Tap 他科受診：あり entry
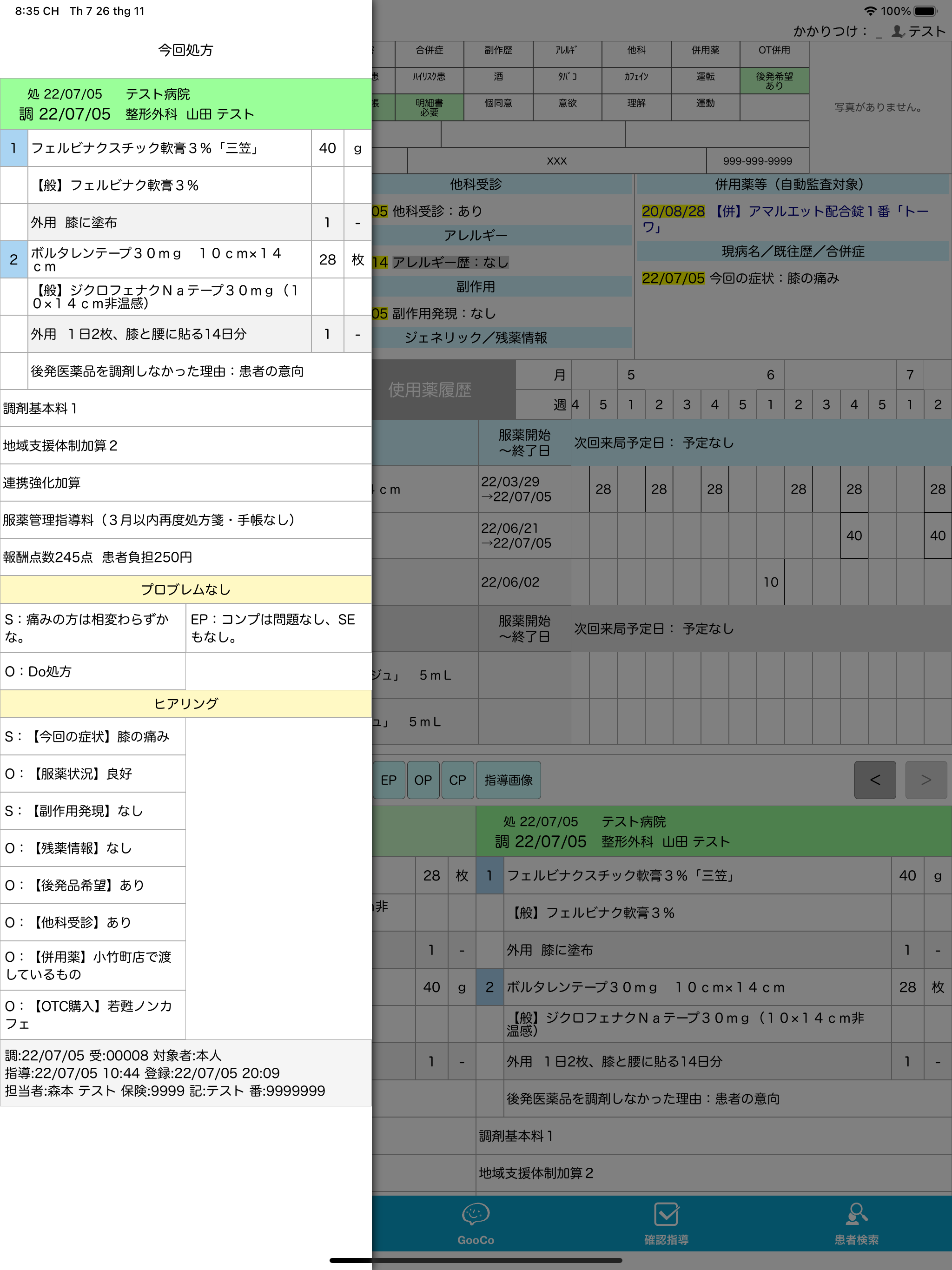The height and width of the screenshot is (1270, 952). click(437, 212)
